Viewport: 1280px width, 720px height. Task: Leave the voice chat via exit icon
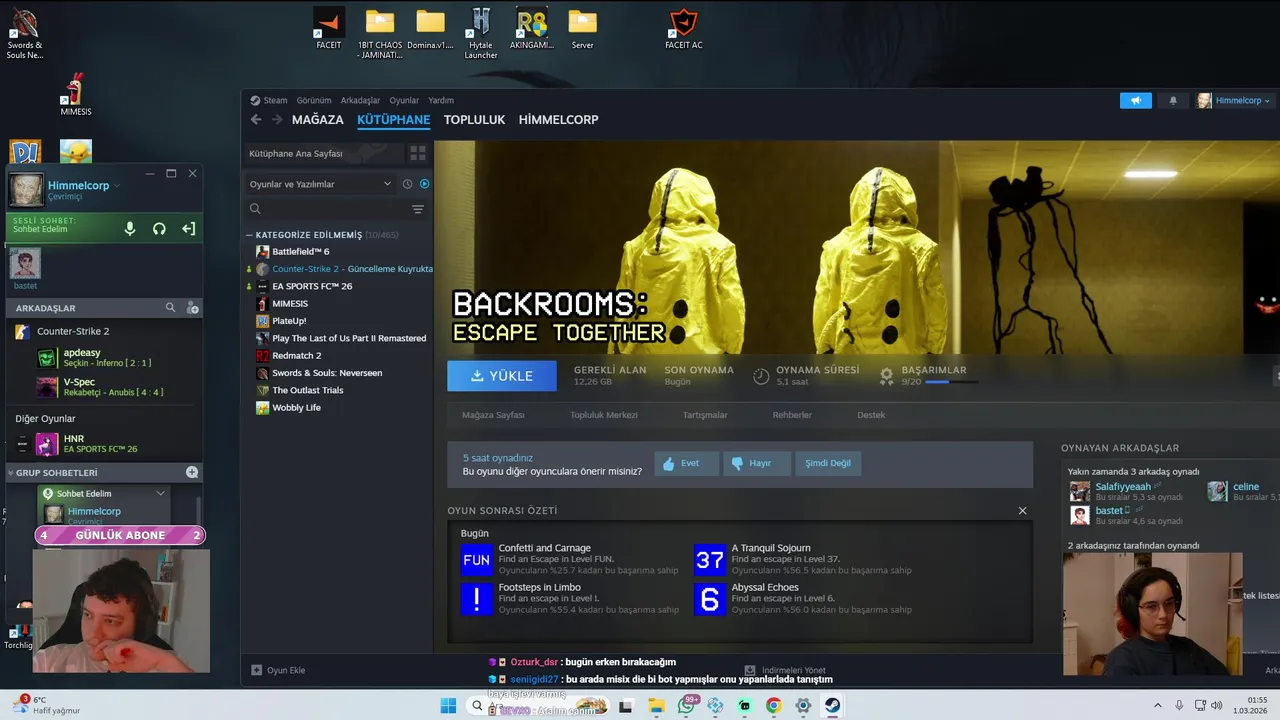pos(188,229)
